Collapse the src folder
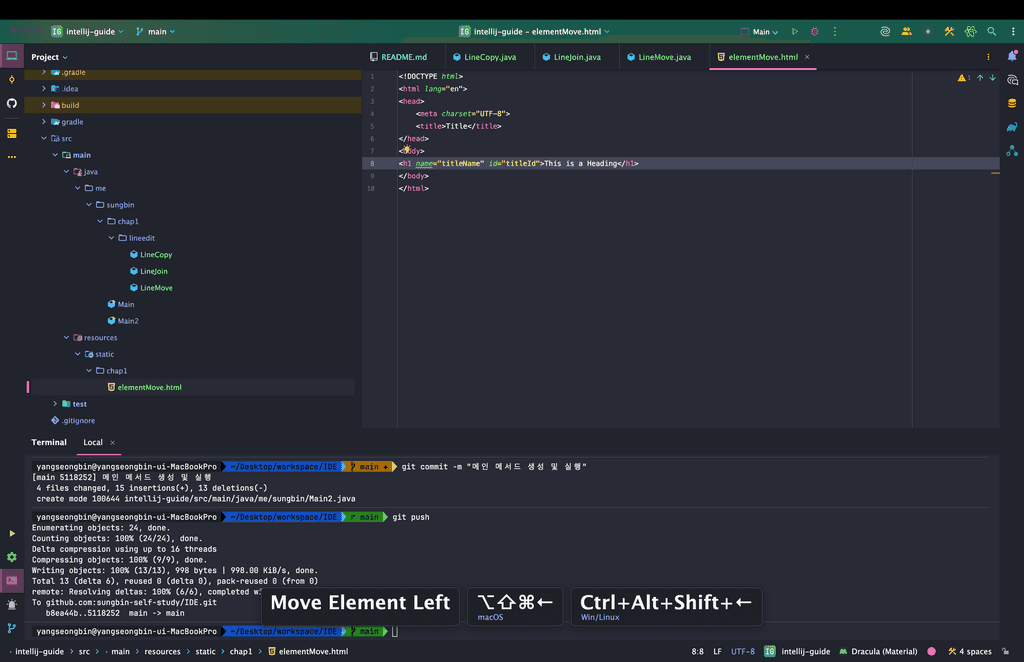 pyautogui.click(x=44, y=138)
